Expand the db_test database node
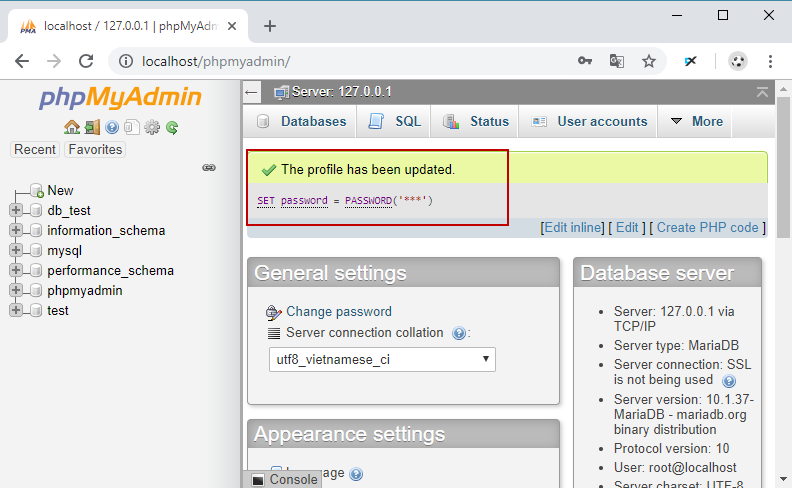Image resolution: width=792 pixels, height=488 pixels. click(16, 210)
